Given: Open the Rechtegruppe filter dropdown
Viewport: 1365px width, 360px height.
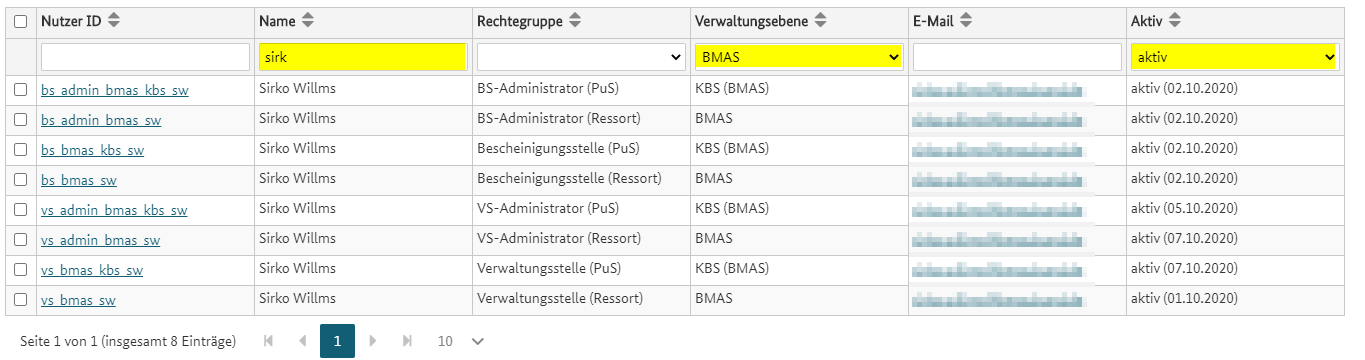Looking at the screenshot, I should (x=580, y=57).
